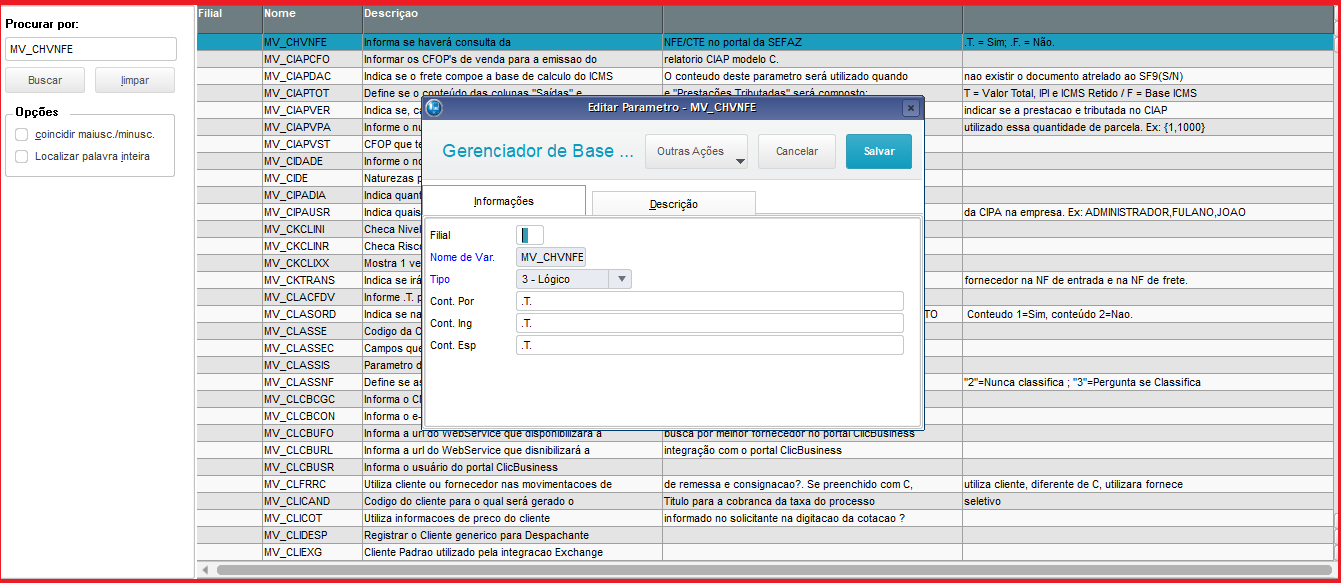Sort by the Nome column header

[x=312, y=18]
